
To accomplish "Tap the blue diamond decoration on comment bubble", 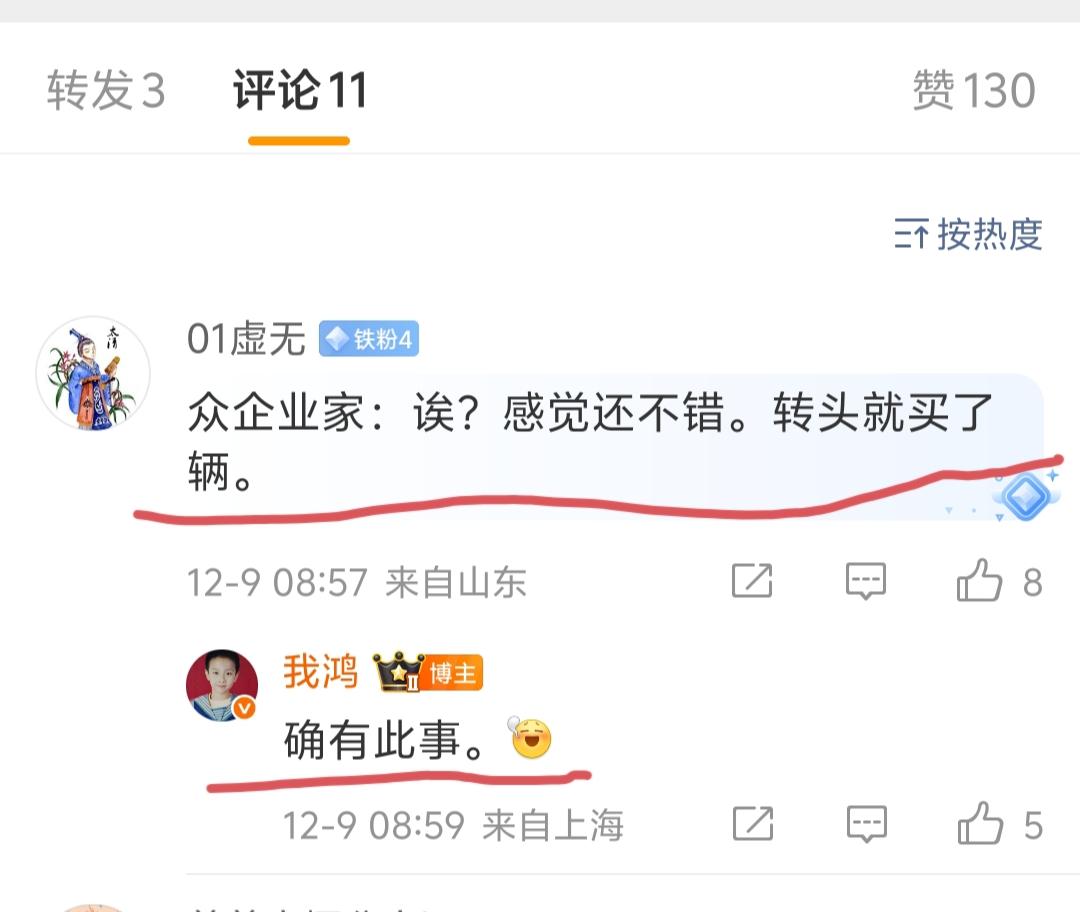I will click(x=1026, y=495).
